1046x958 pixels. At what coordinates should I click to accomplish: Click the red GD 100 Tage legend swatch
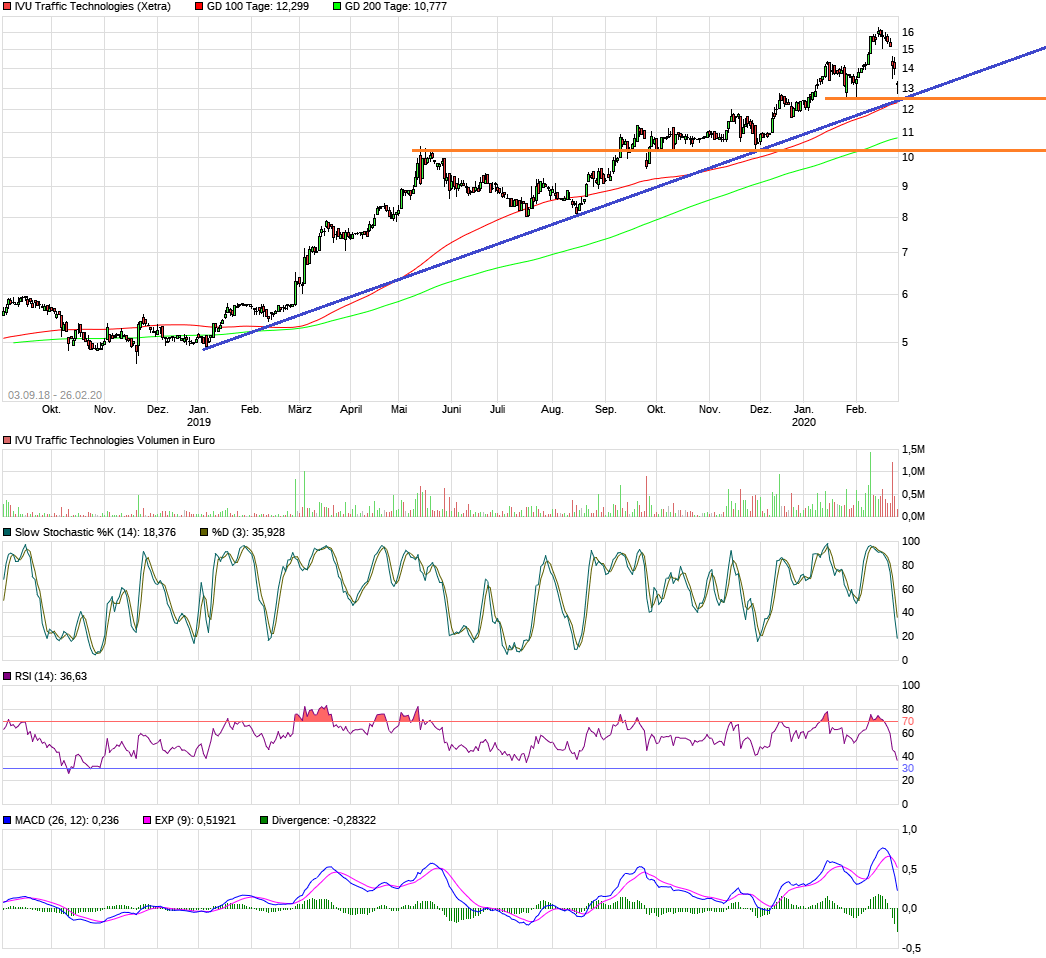coord(199,6)
